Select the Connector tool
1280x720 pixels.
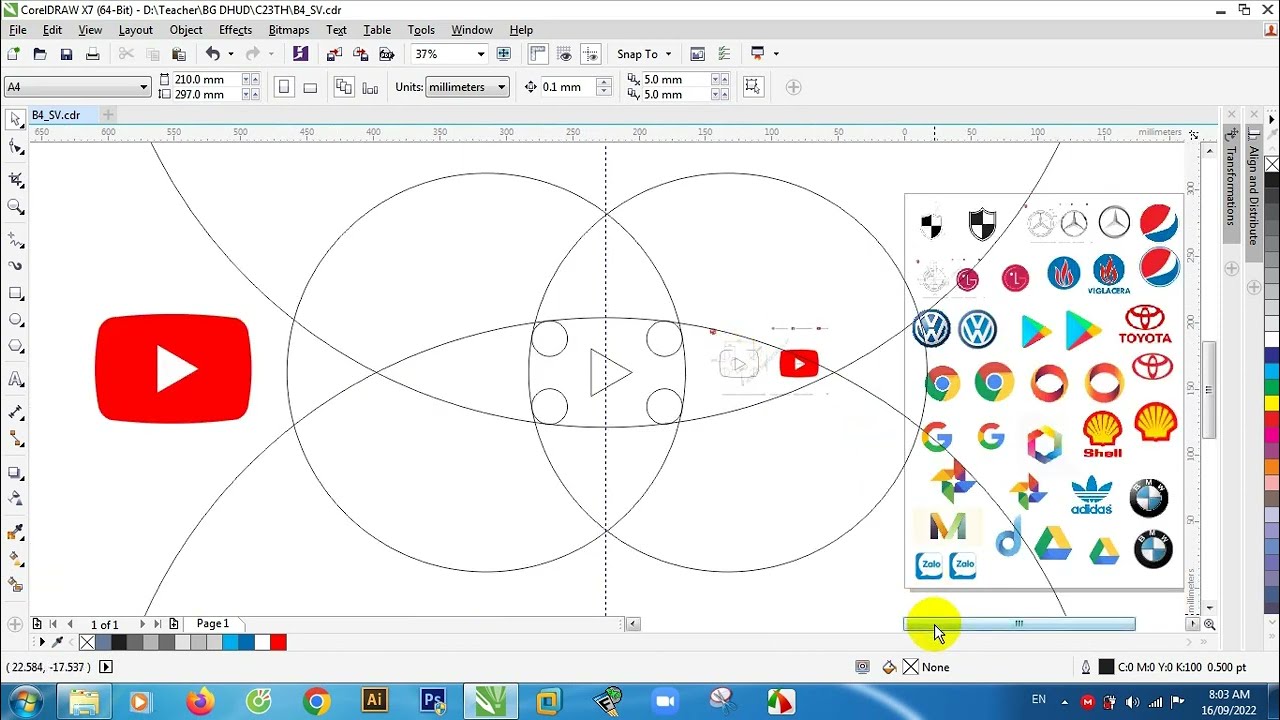tap(15, 439)
